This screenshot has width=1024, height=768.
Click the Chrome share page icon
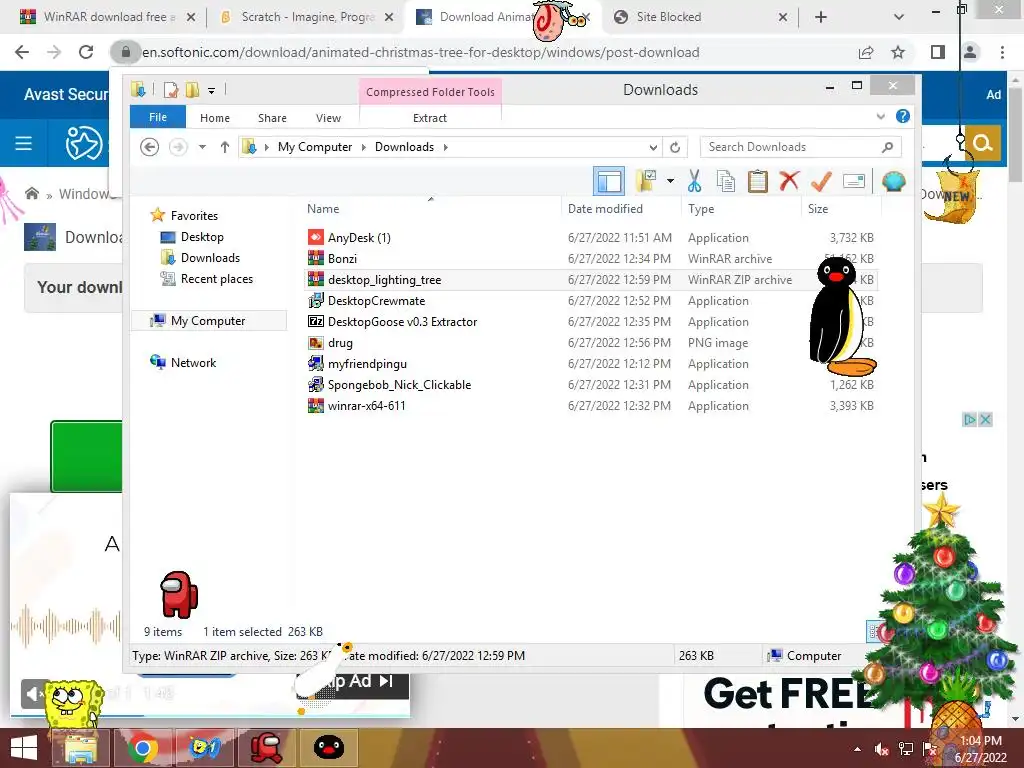click(x=866, y=52)
